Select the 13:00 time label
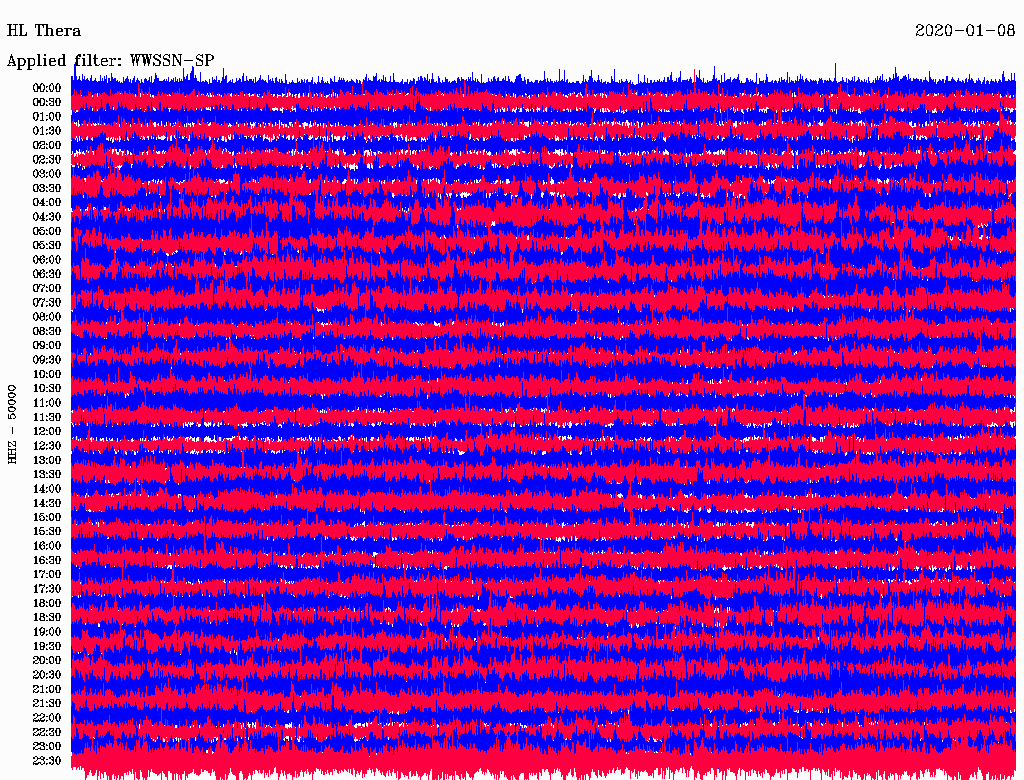The image size is (1024, 780). point(46,461)
